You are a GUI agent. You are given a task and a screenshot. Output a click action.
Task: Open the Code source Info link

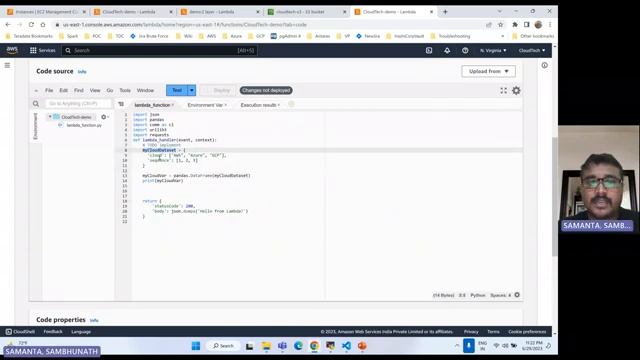click(x=82, y=72)
